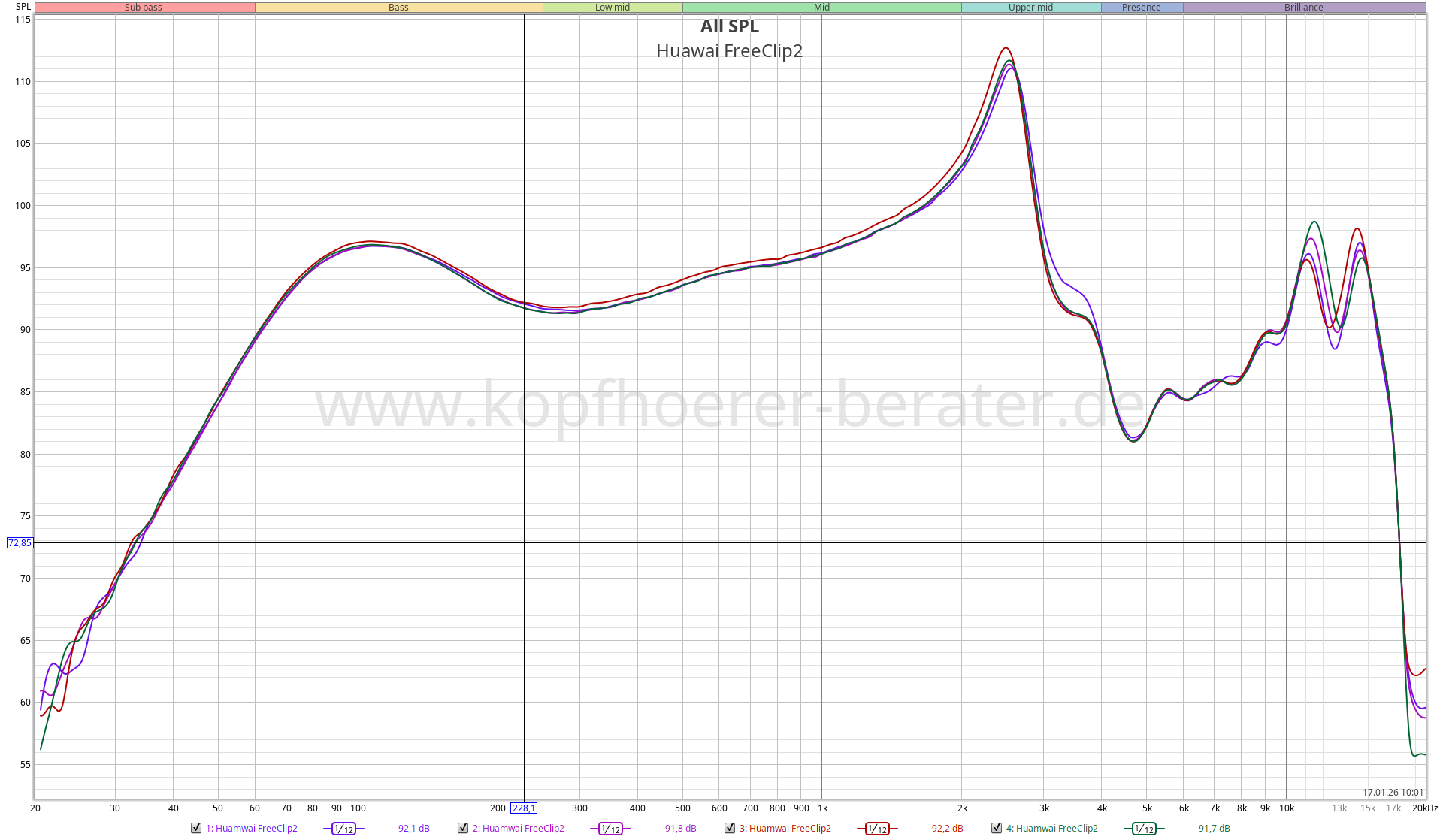Click the Presence band header

1141,8
